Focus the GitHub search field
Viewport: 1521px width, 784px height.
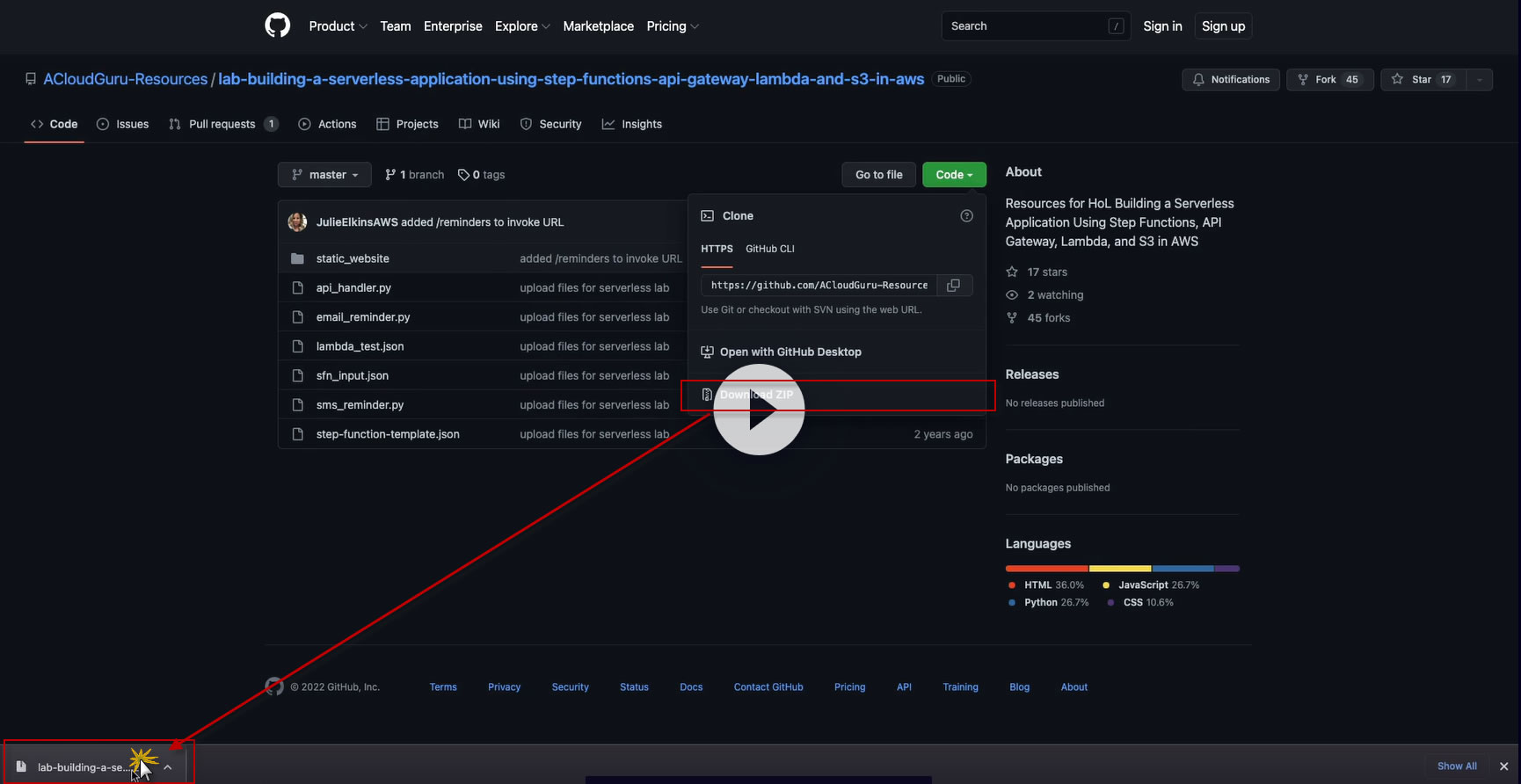pos(1037,26)
